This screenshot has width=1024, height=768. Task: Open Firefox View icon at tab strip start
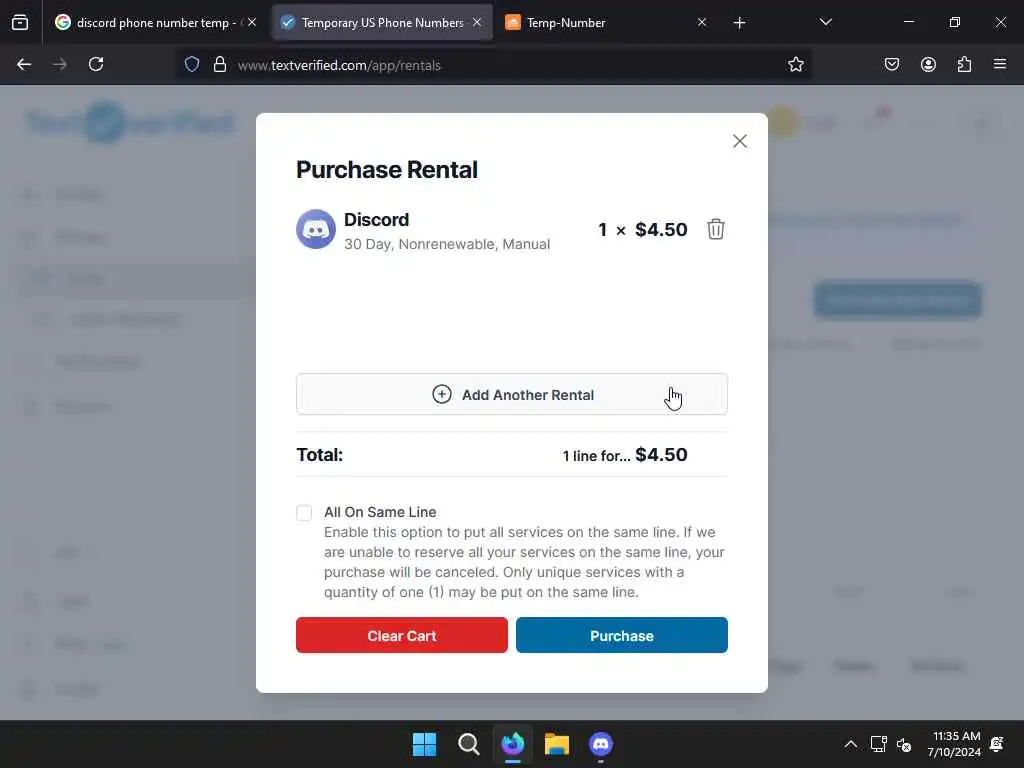[20, 23]
